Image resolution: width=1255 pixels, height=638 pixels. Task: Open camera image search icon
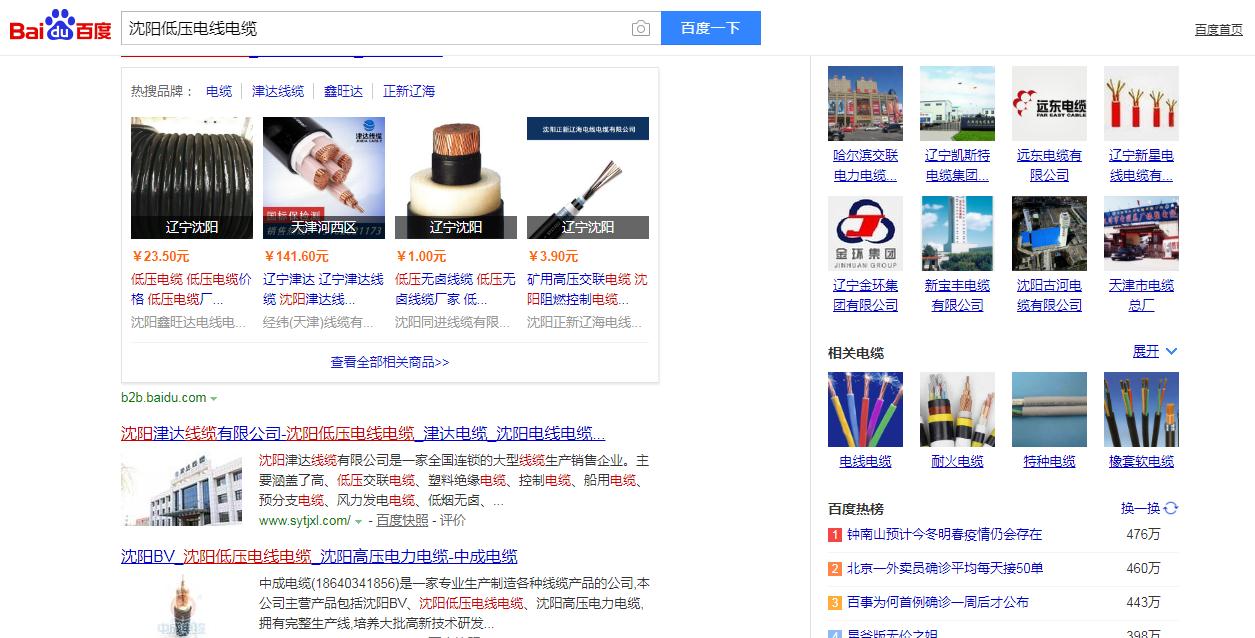[x=641, y=28]
